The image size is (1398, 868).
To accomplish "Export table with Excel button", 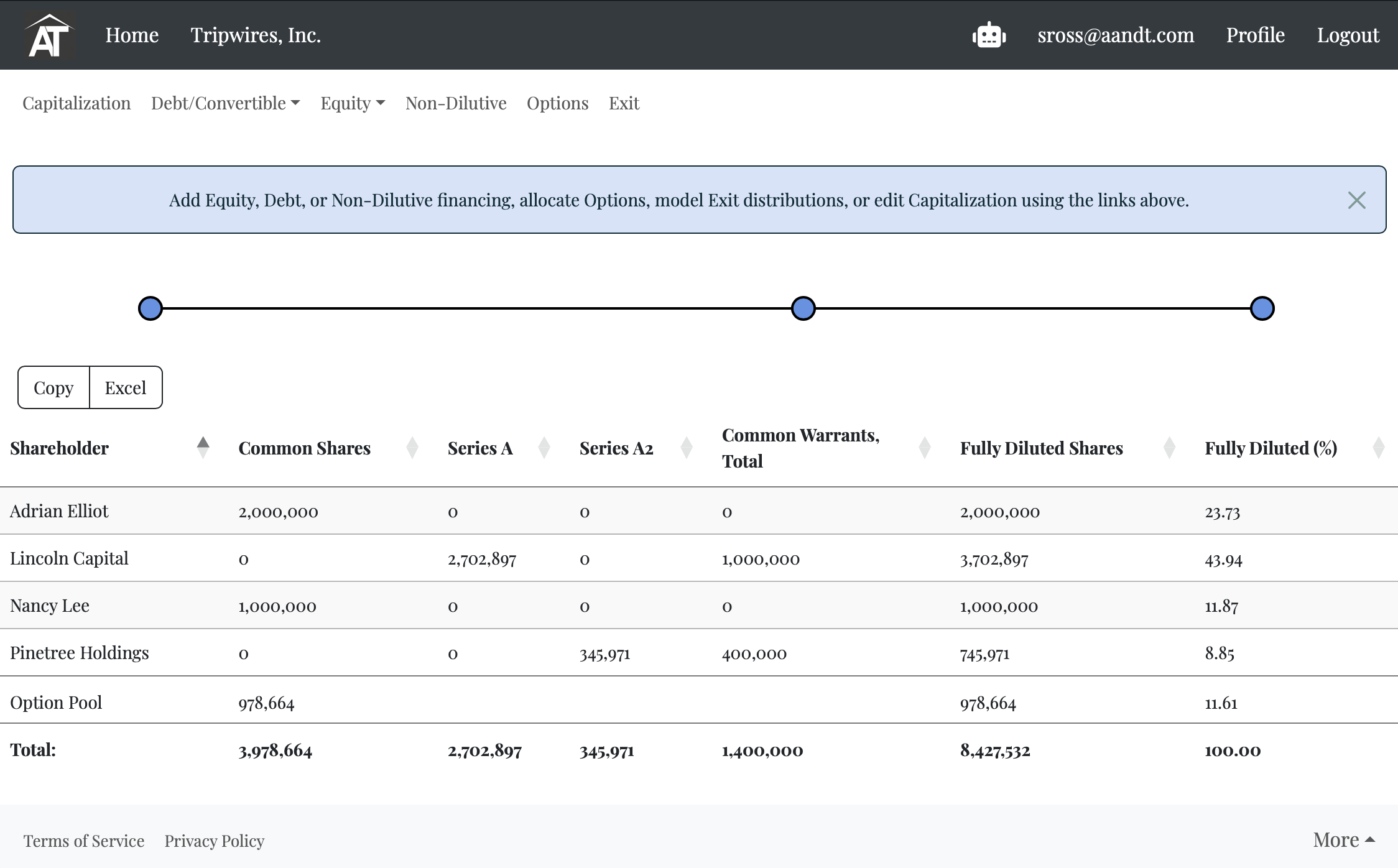I will [x=126, y=388].
